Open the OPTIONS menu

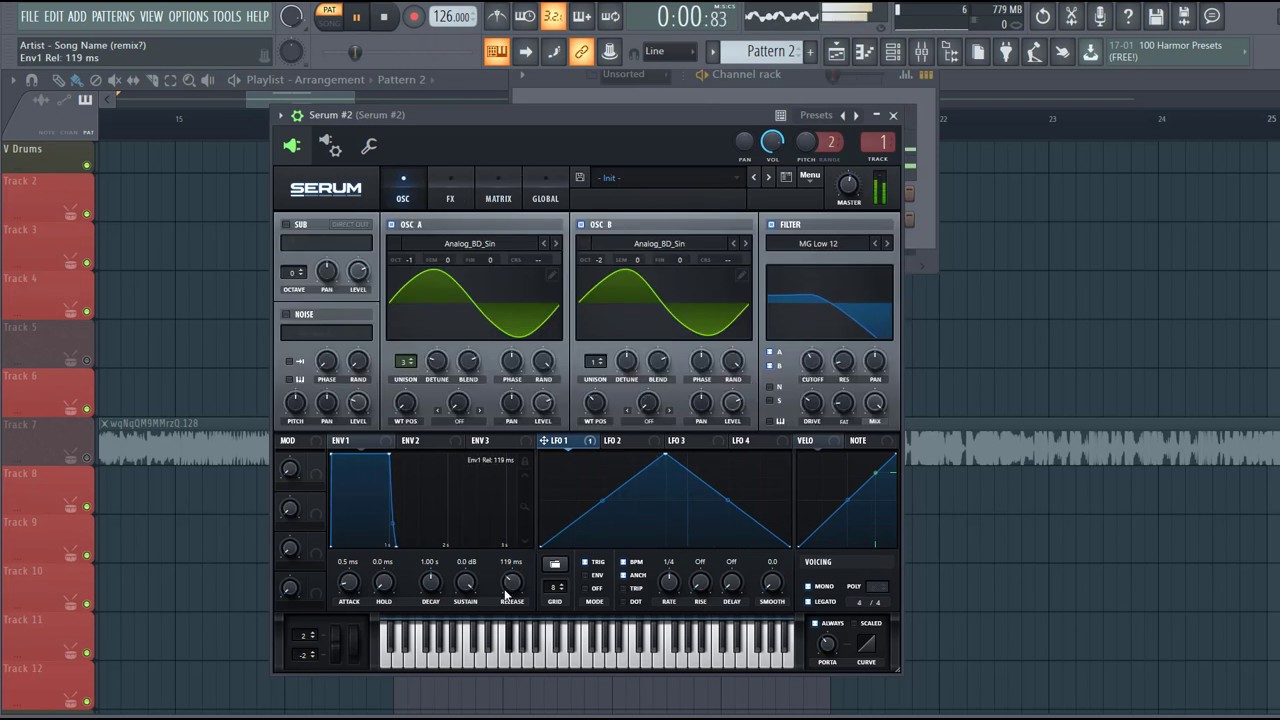click(188, 16)
